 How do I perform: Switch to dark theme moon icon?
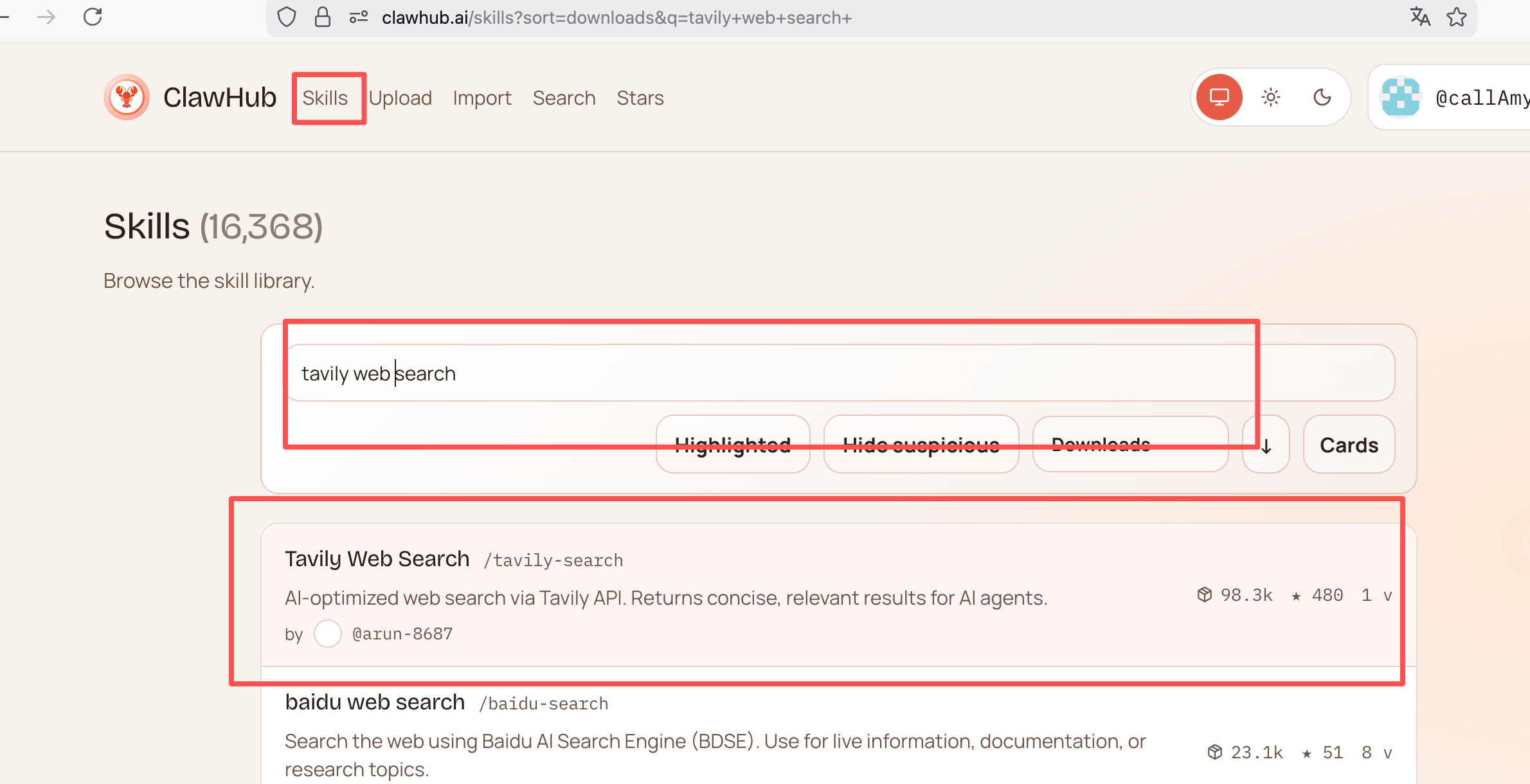(1322, 98)
